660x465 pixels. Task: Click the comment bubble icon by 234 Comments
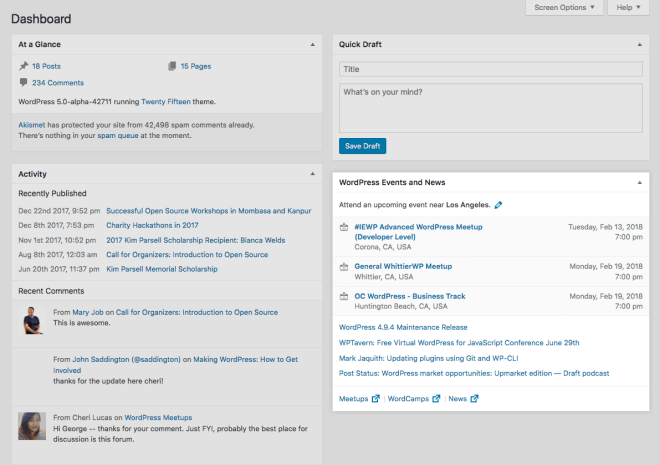point(24,82)
